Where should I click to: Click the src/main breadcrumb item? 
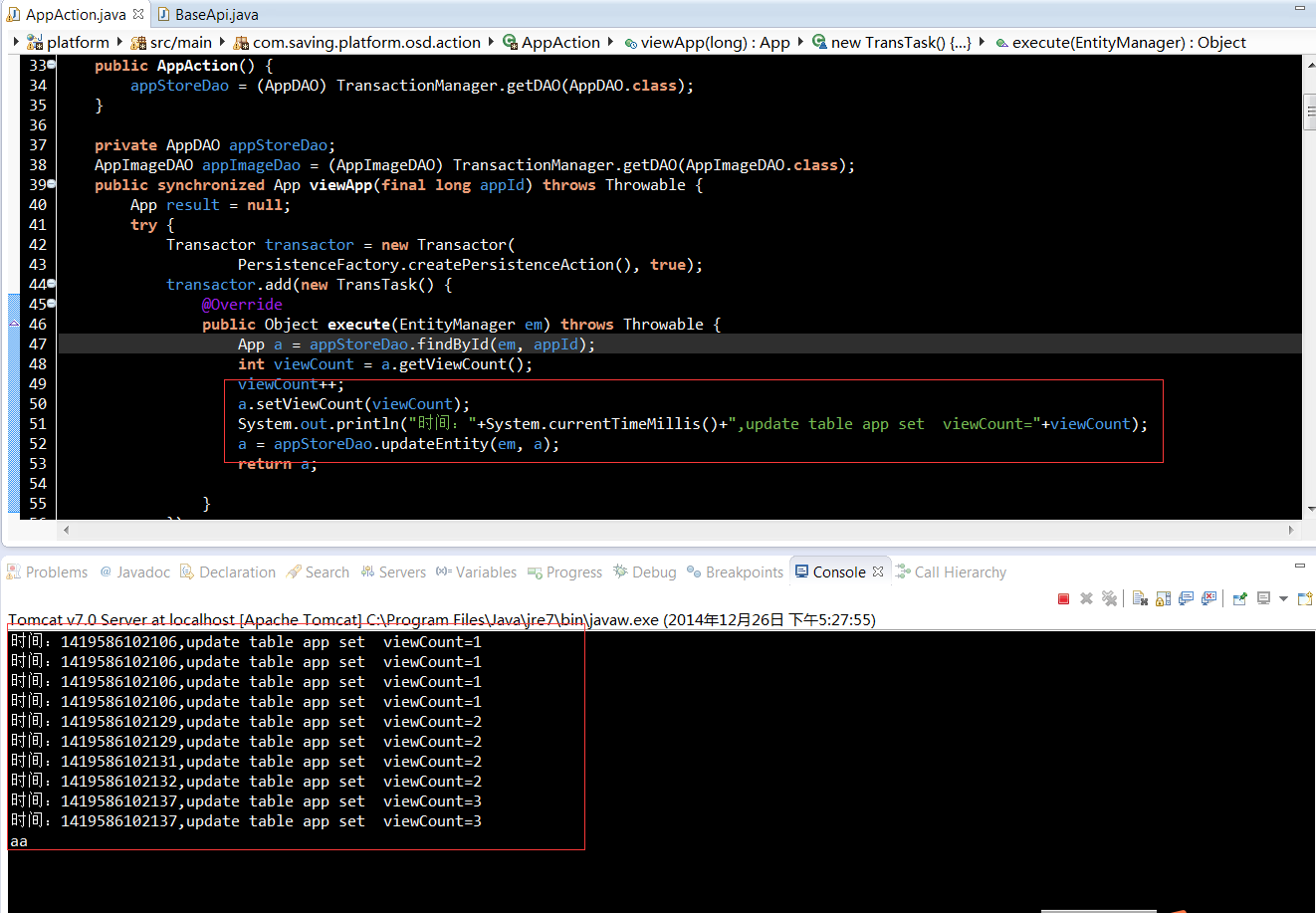pos(171,42)
